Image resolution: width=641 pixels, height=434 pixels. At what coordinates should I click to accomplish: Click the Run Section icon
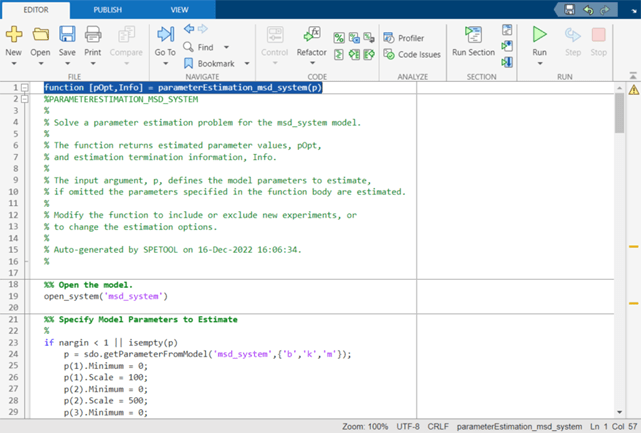473,35
